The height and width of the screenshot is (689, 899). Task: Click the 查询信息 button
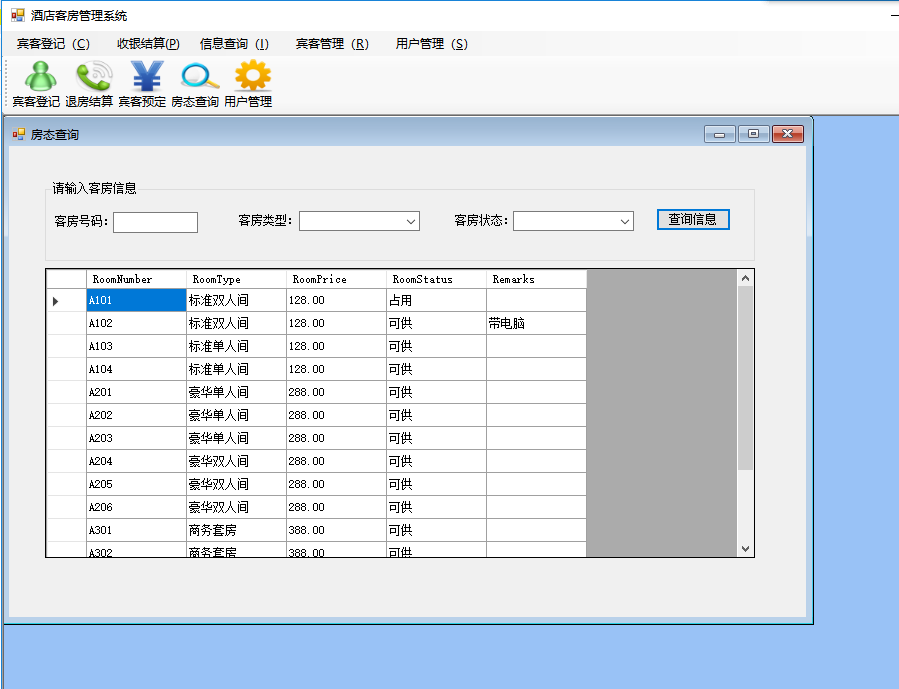[693, 220]
